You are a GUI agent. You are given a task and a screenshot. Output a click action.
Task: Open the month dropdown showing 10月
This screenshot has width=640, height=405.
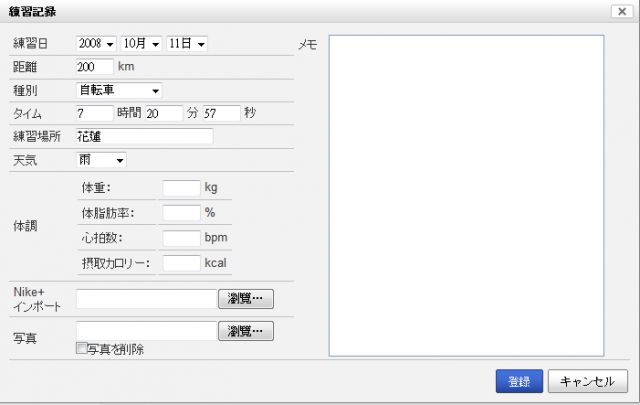click(141, 44)
